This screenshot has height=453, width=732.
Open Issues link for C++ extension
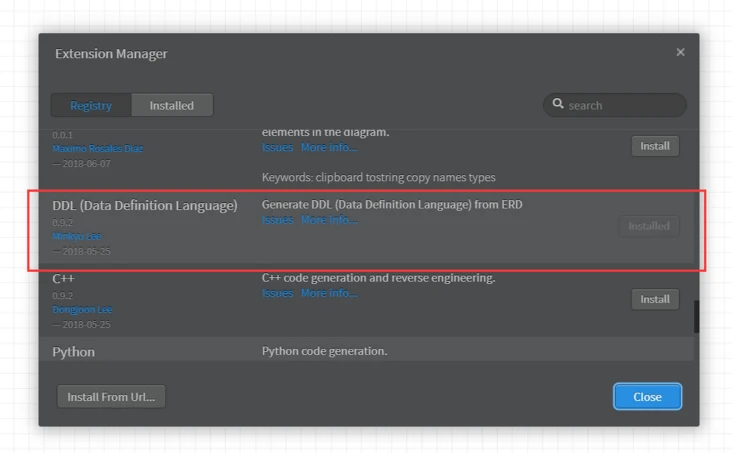click(x=277, y=293)
